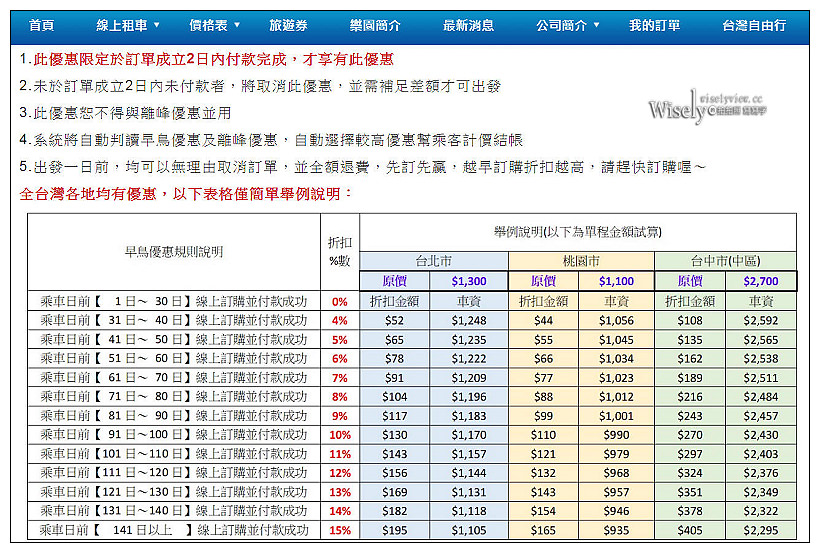This screenshot has height=553, width=820.
Task: Click the 10% discount percentage cell
Action: [x=340, y=435]
